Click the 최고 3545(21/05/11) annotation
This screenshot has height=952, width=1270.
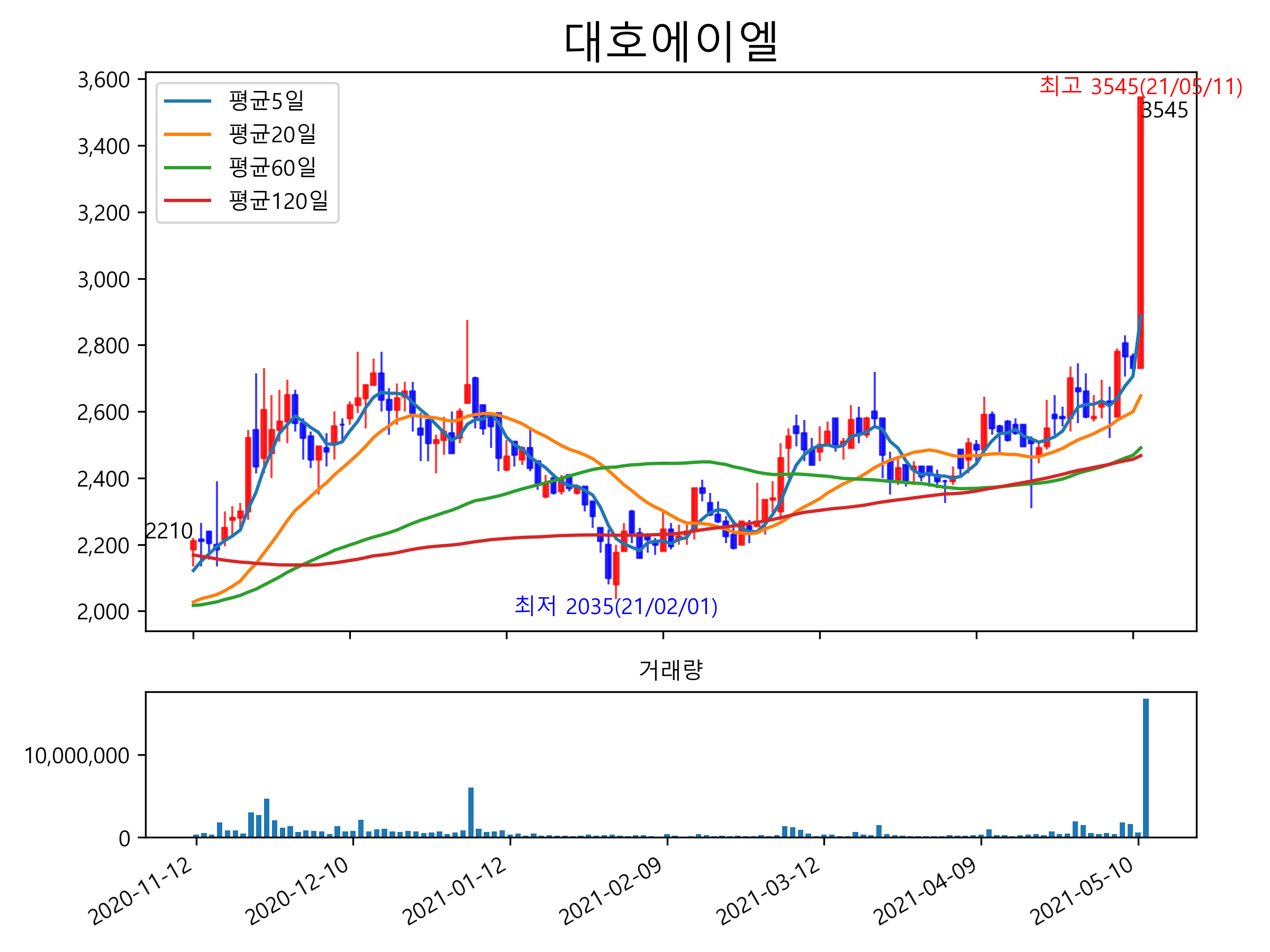pyautogui.click(x=1140, y=87)
